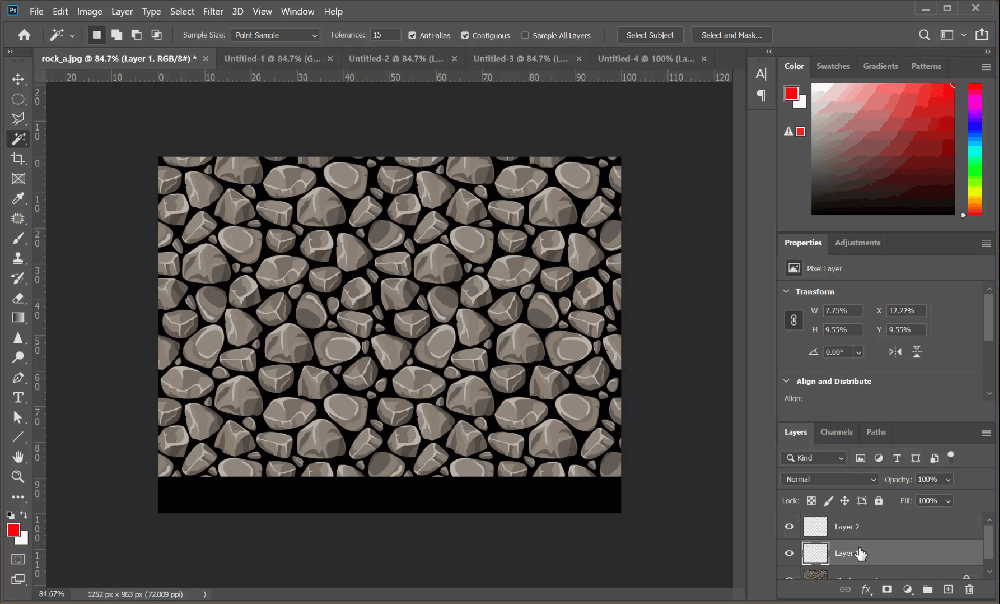Switch to the Channels tab

pyautogui.click(x=836, y=432)
